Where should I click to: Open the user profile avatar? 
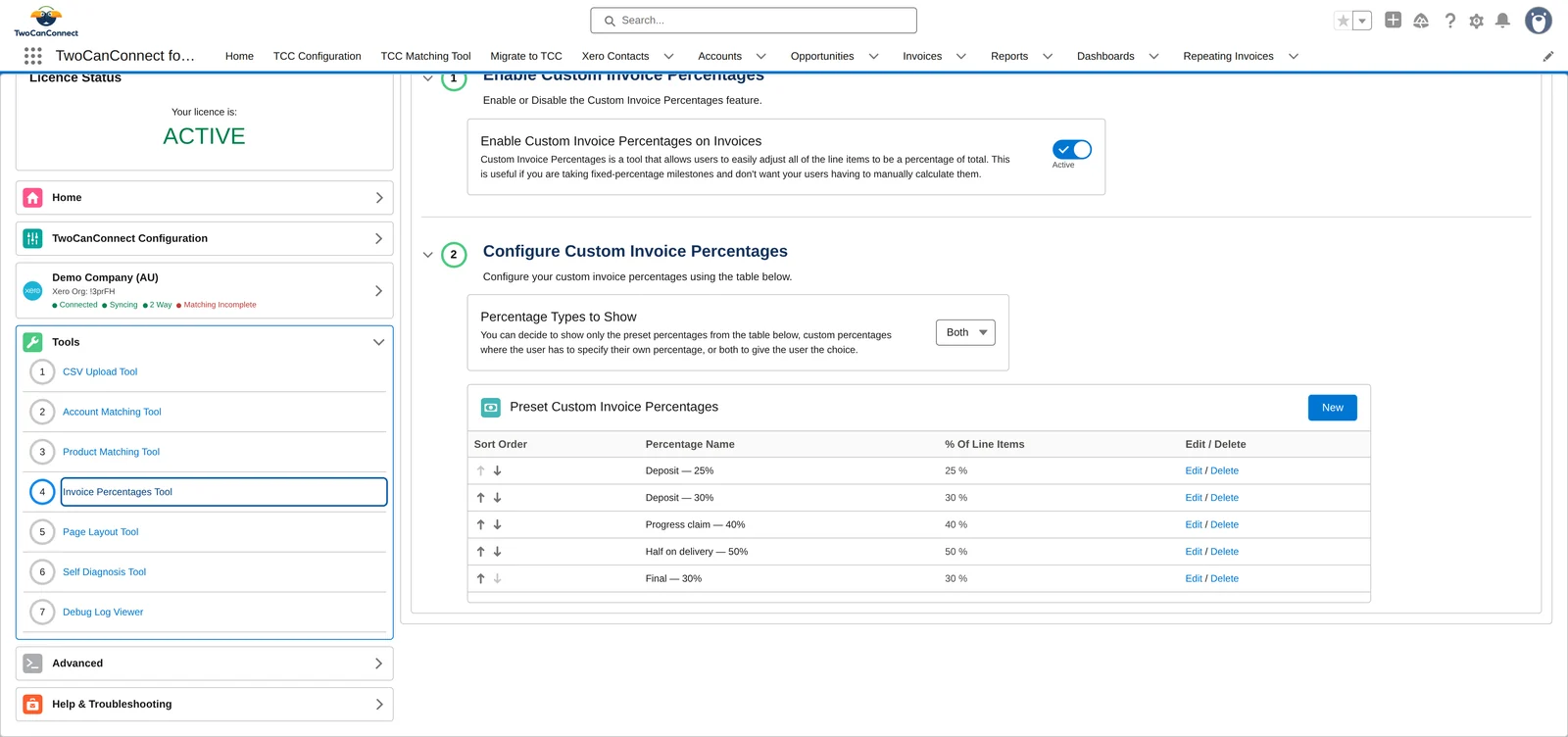[1539, 21]
